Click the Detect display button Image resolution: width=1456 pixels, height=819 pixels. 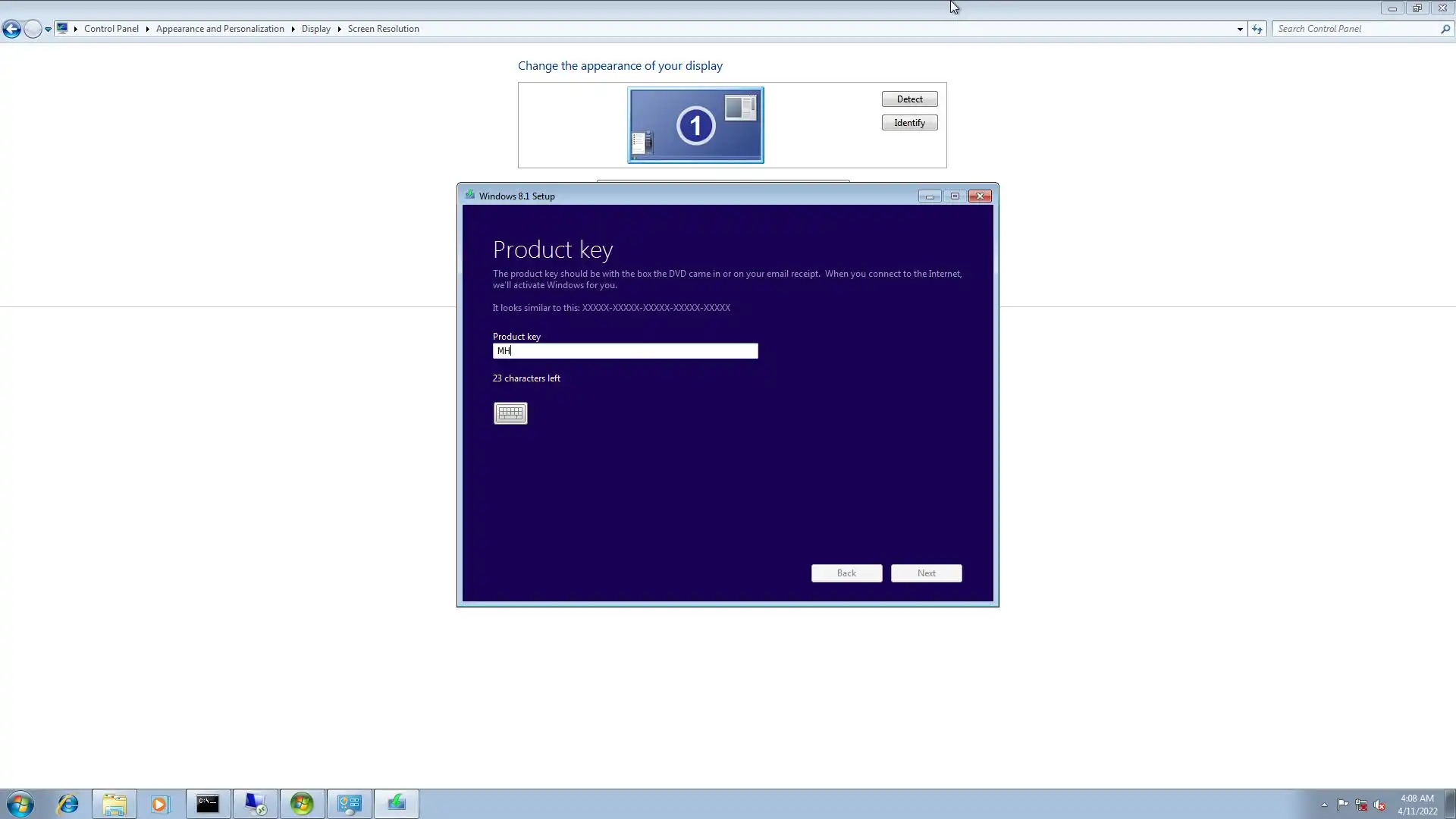(x=909, y=99)
